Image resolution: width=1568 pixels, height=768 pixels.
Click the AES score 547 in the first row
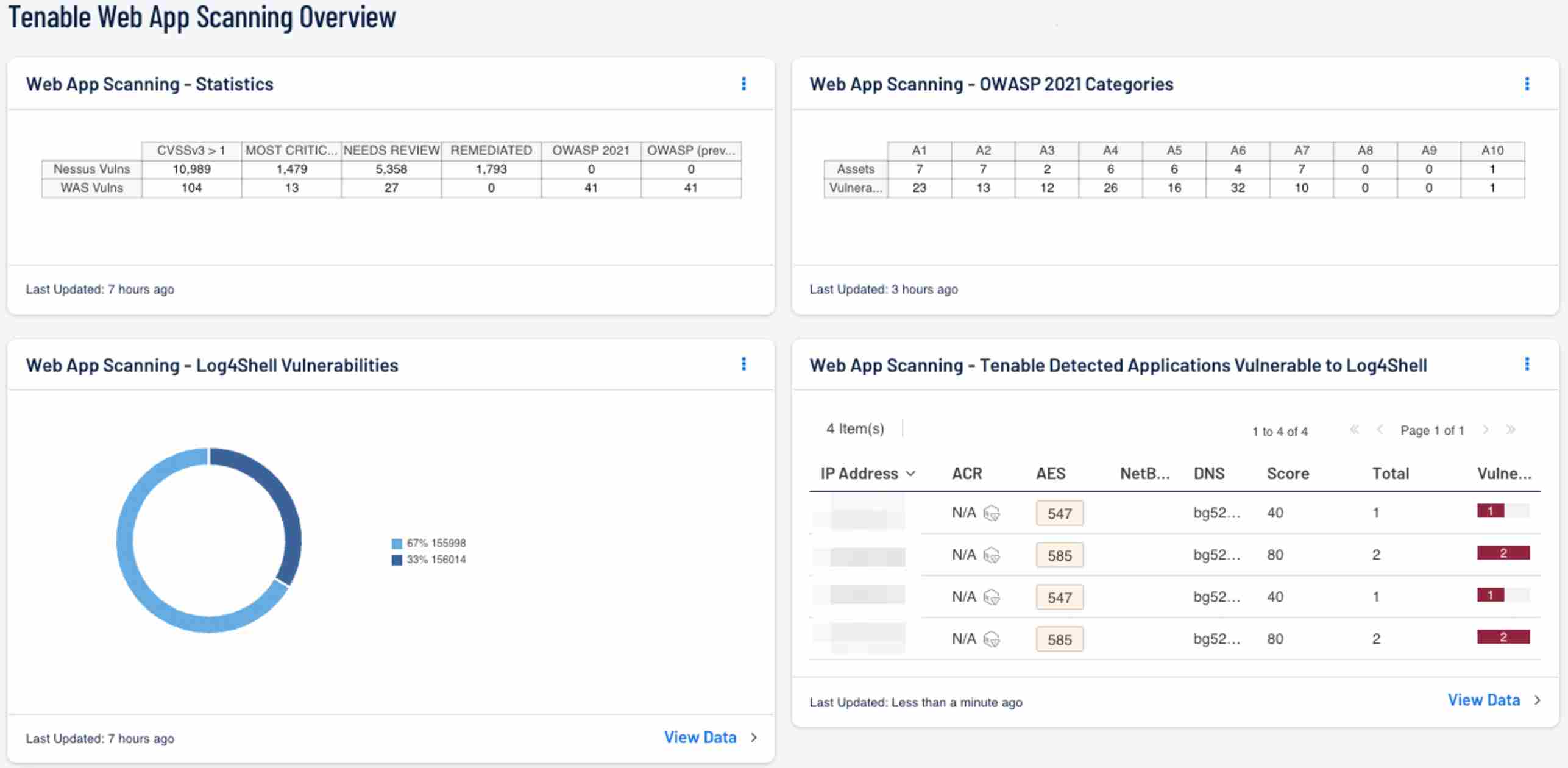tap(1060, 513)
